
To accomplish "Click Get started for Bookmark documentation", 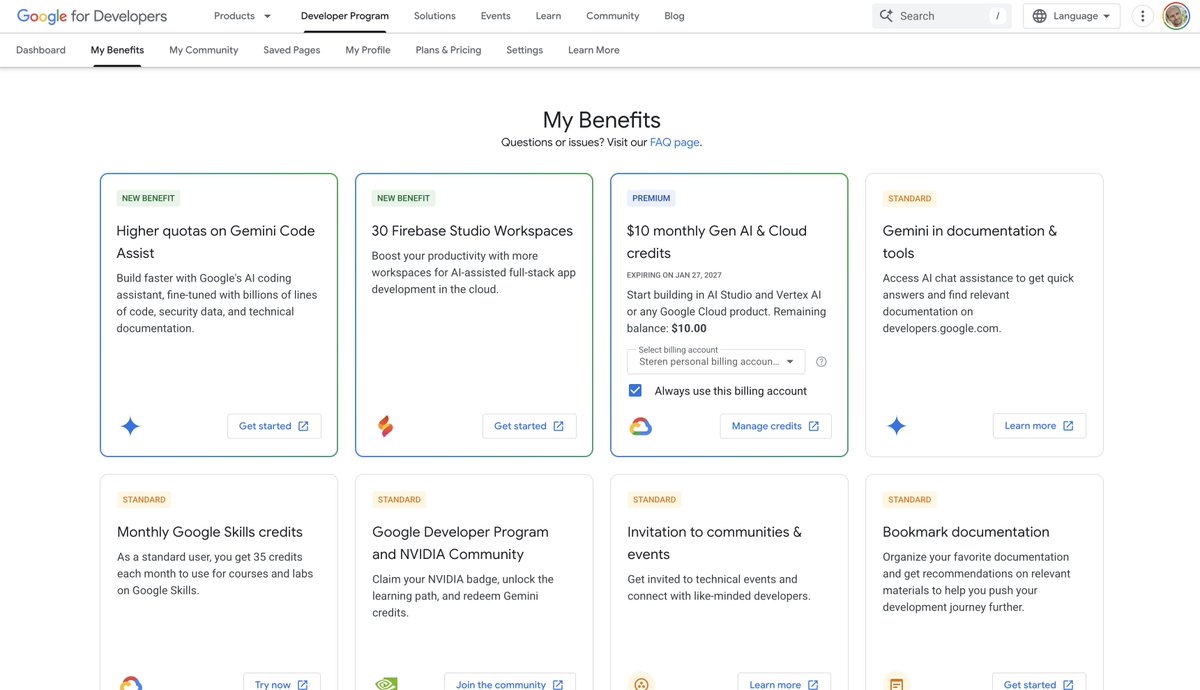I will coord(1039,682).
